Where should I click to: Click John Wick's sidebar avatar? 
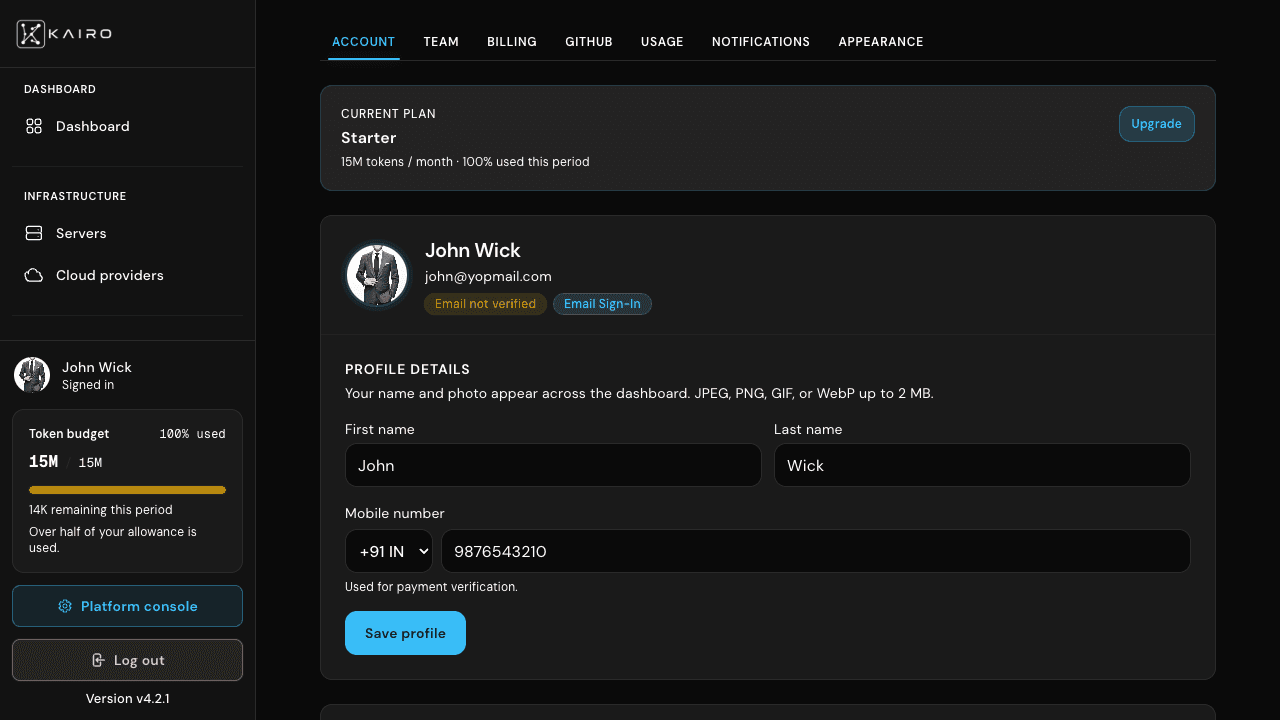(32, 375)
